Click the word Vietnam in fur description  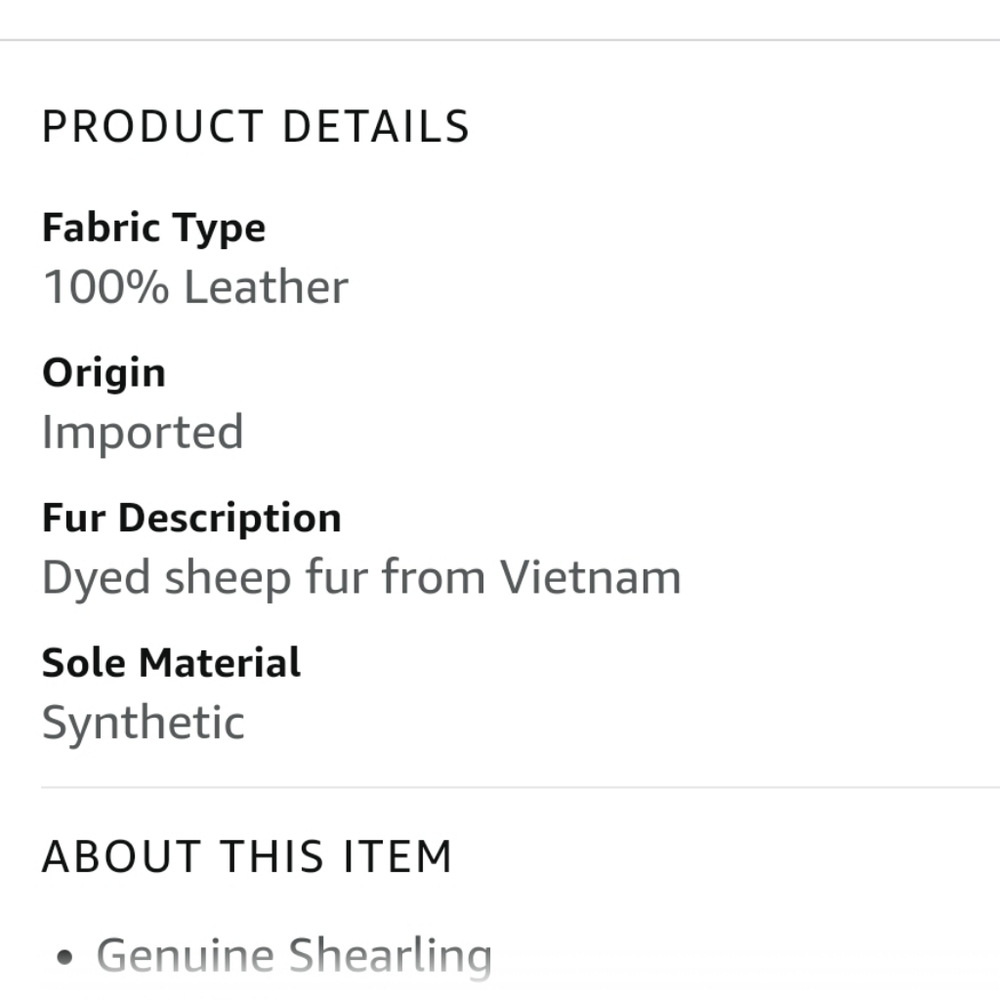coord(590,578)
